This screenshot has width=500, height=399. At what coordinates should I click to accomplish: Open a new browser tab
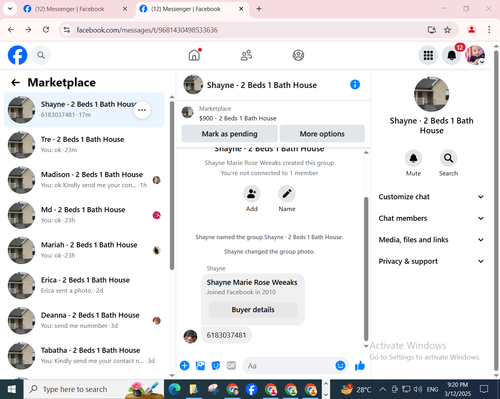259,9
